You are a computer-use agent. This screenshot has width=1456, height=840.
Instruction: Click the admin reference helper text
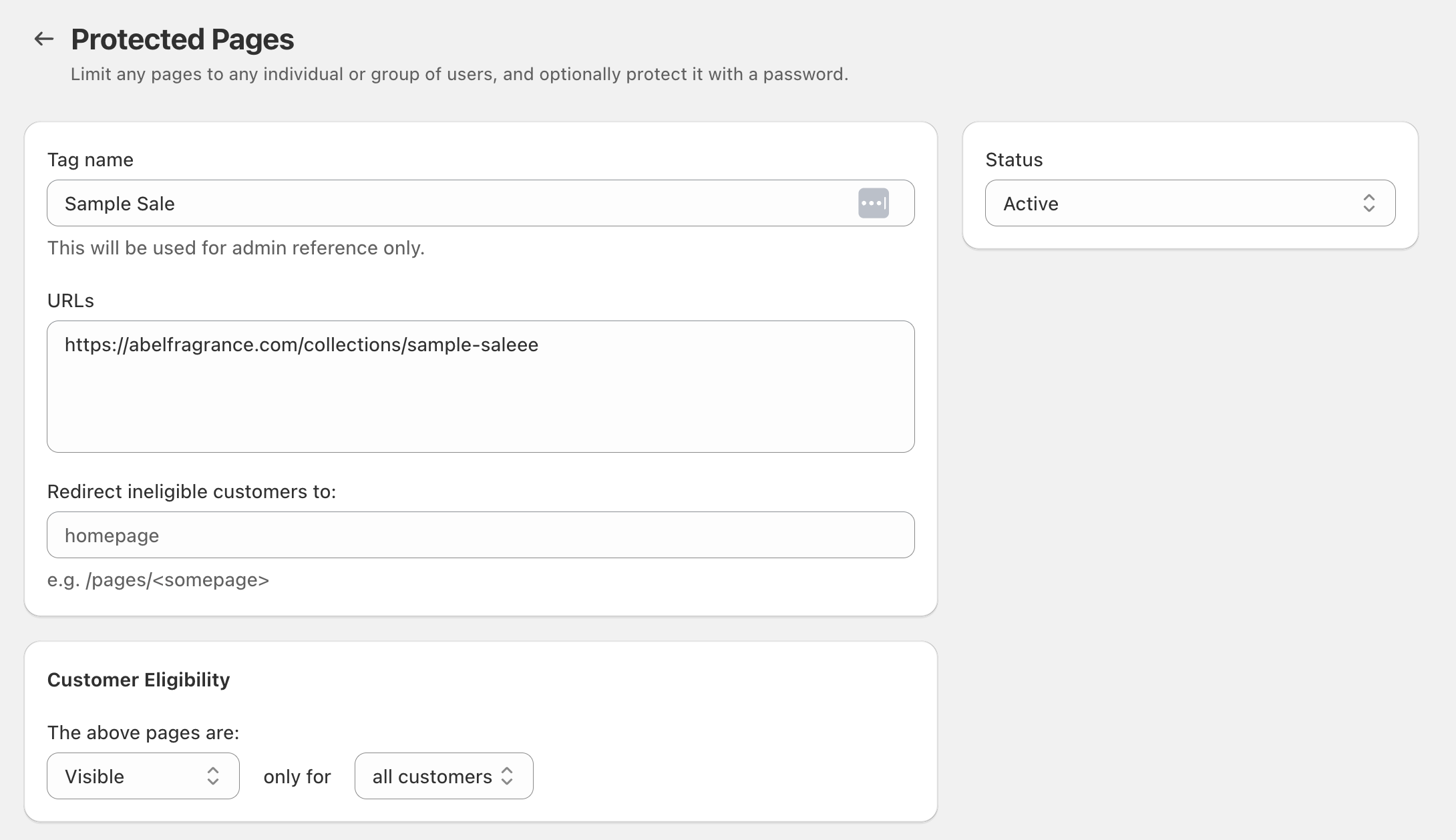pyautogui.click(x=235, y=247)
